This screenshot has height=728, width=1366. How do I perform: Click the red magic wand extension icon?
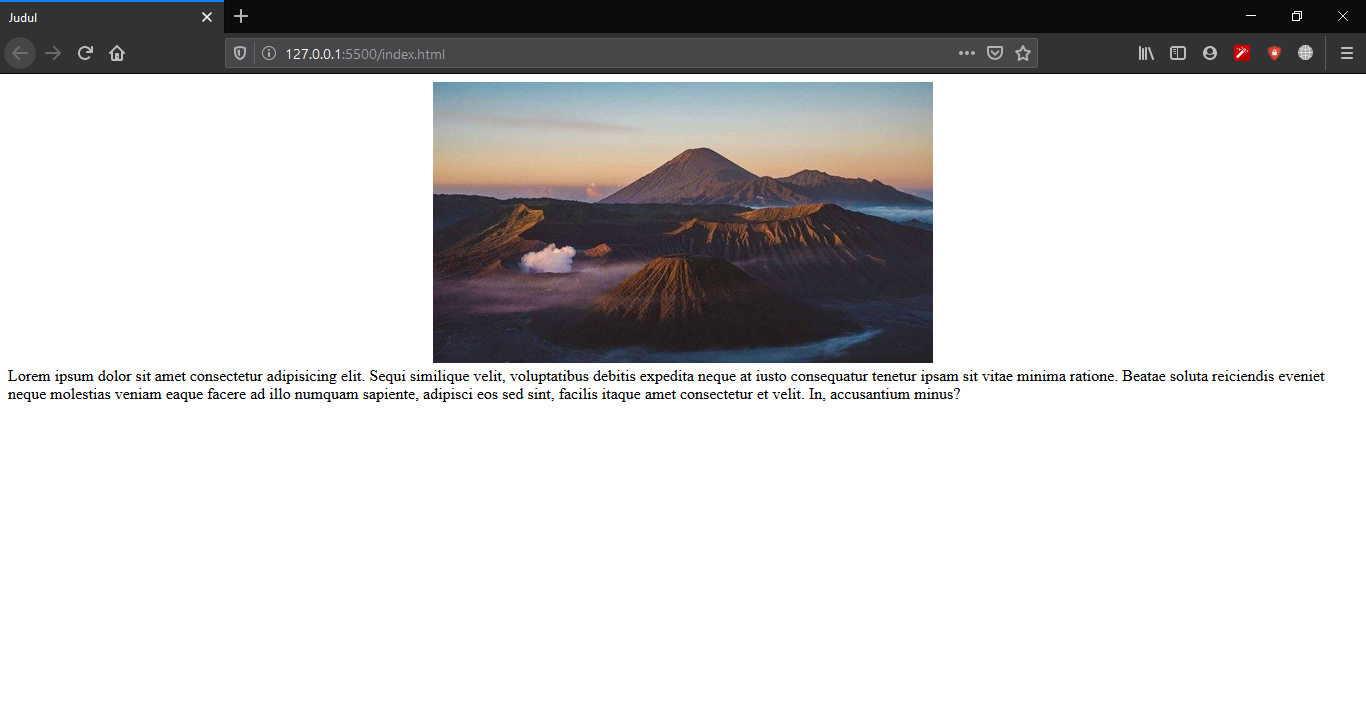click(x=1241, y=53)
